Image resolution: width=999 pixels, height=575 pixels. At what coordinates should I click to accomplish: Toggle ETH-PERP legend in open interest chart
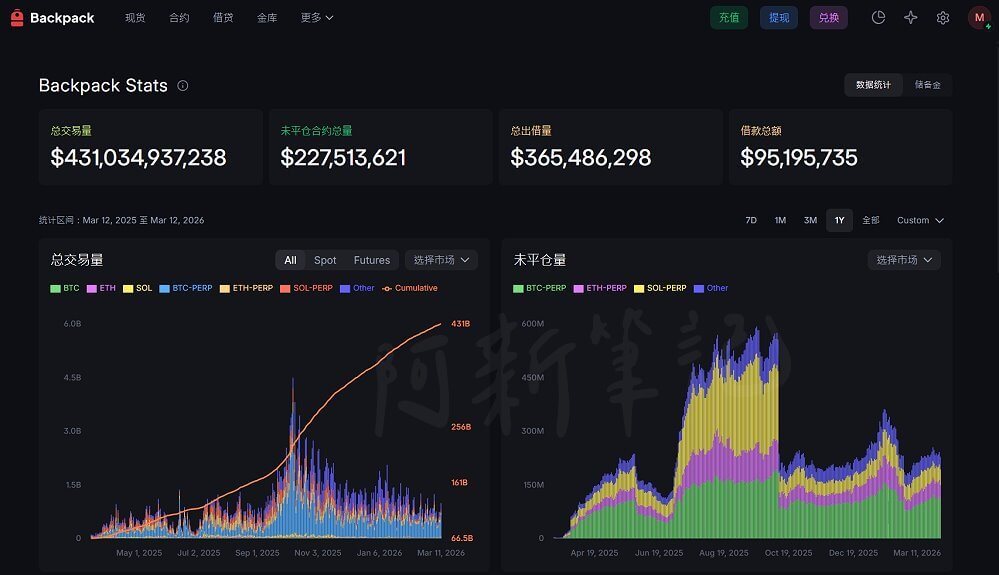600,288
